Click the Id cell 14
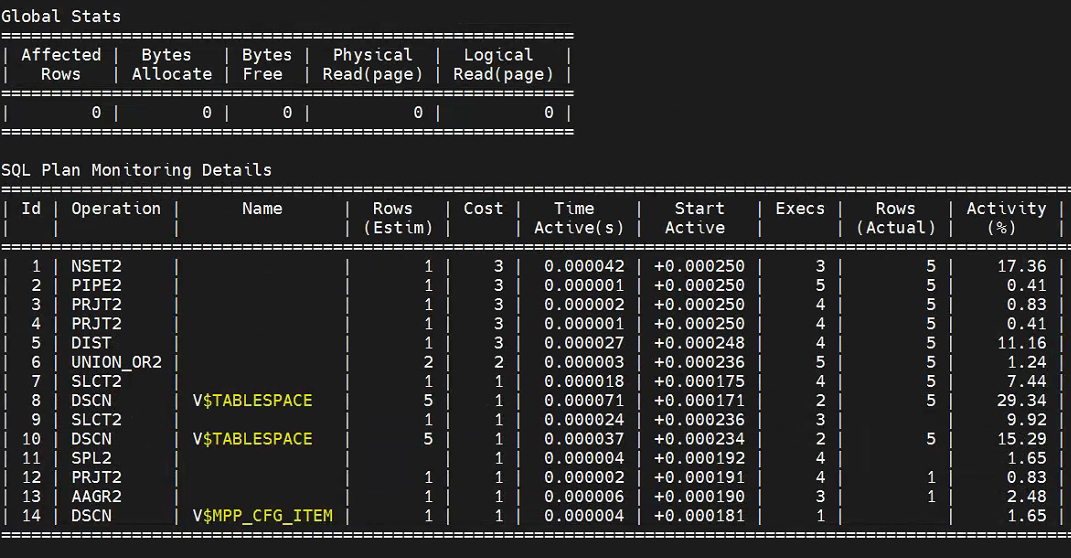The height and width of the screenshot is (558, 1071). (x=31, y=516)
